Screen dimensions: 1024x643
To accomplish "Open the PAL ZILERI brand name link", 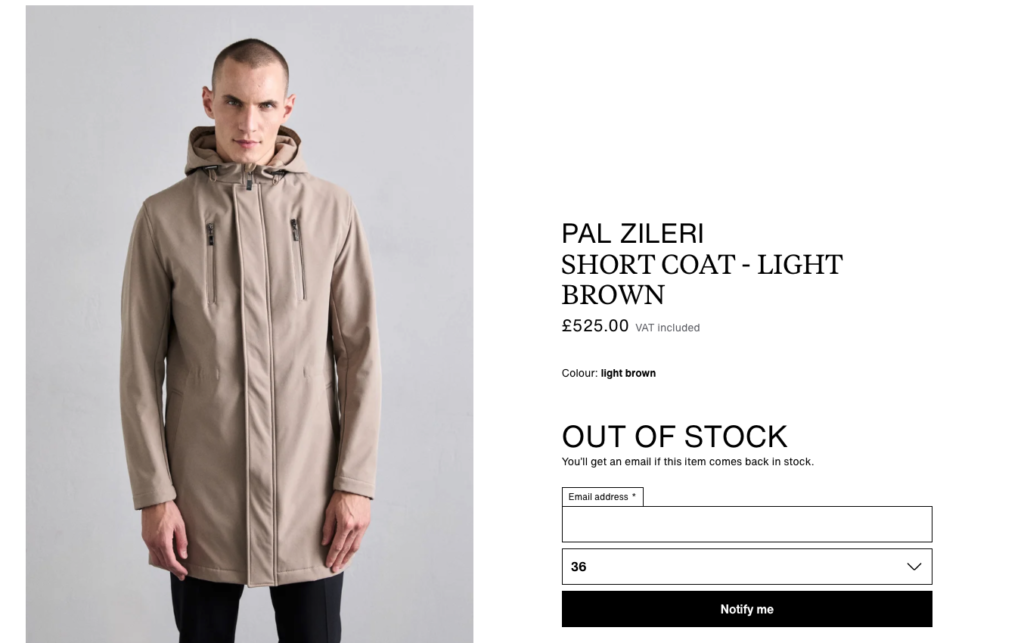I will click(633, 233).
